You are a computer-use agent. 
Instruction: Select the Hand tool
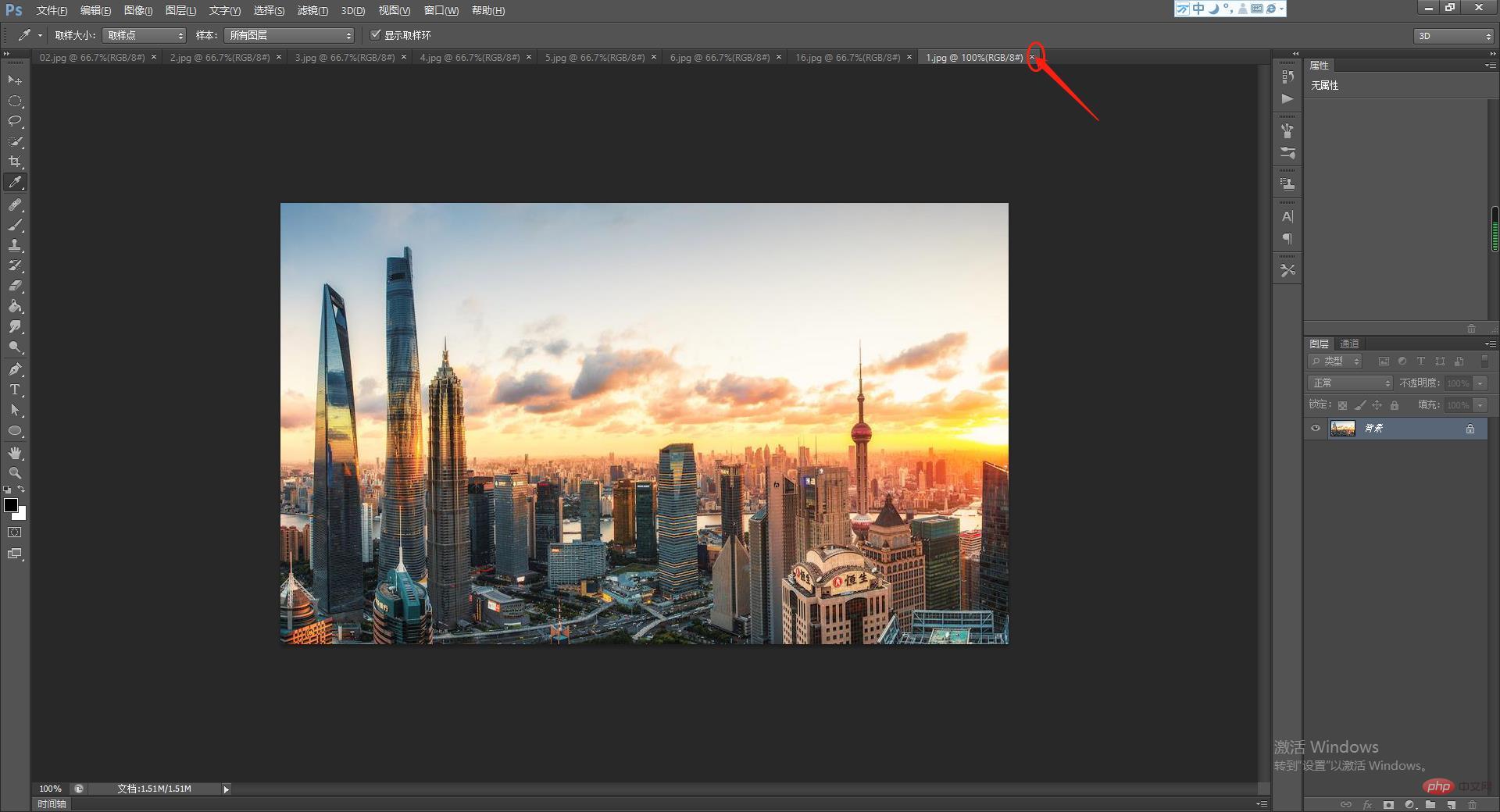point(15,453)
